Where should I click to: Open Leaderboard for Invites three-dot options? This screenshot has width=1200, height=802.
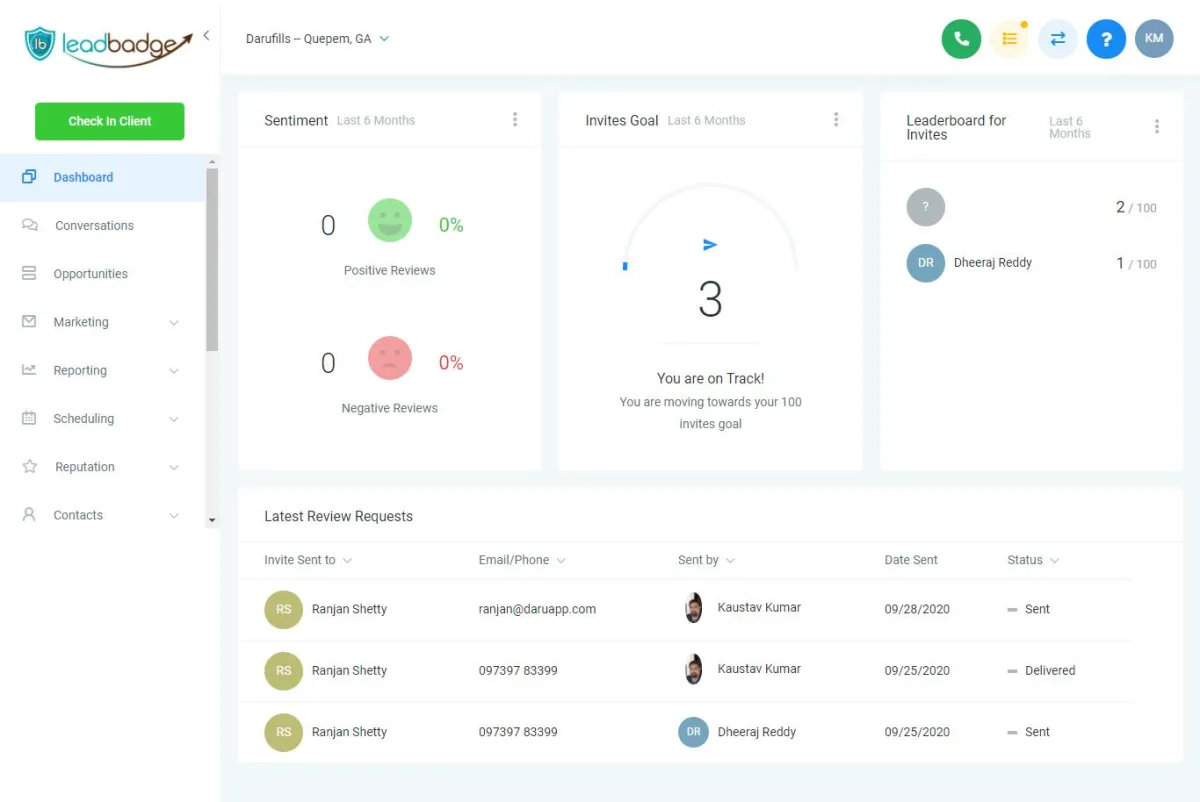pos(1157,127)
